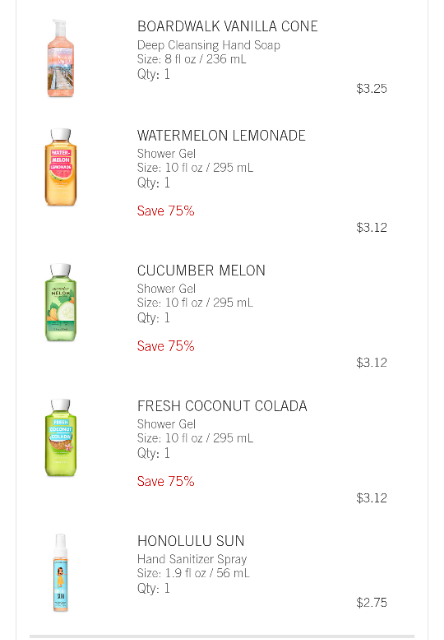This screenshot has width=444, height=640.
Task: Select the CUCUMBER MELON product name
Action: click(201, 271)
